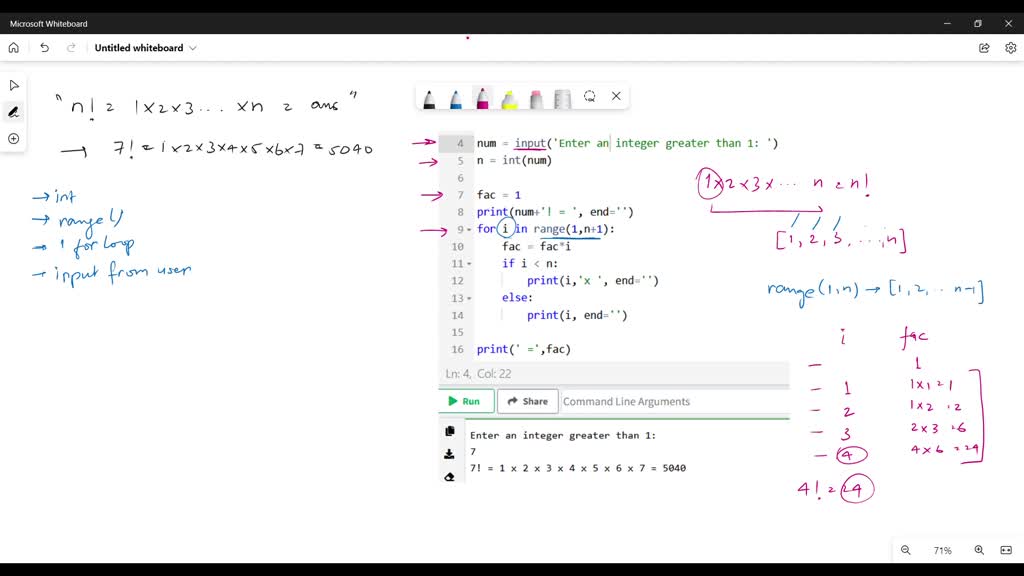Open the share whiteboard icon
This screenshot has width=1024, height=576.
point(984,48)
